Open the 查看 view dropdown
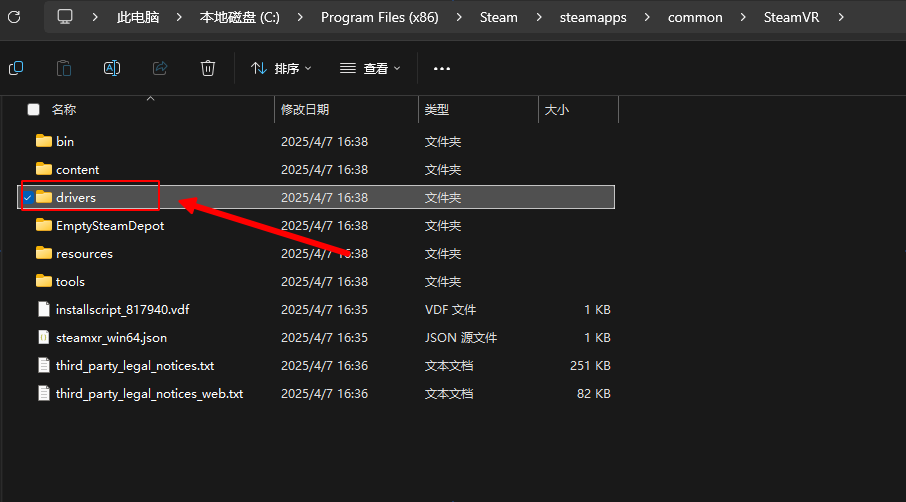This screenshot has height=502, width=906. pos(370,68)
